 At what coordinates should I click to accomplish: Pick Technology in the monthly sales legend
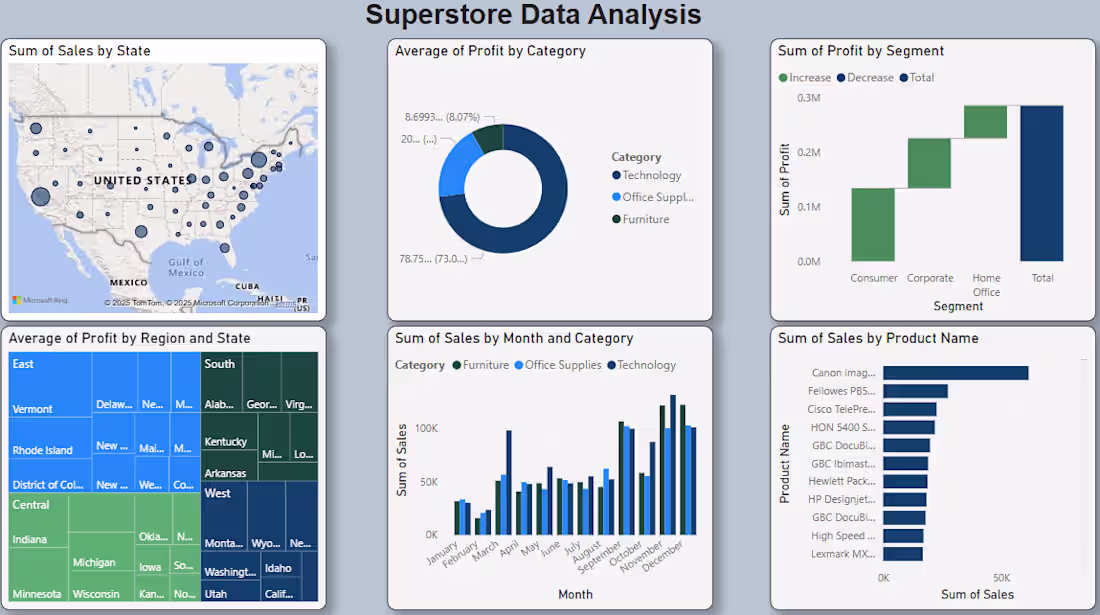pyautogui.click(x=641, y=365)
